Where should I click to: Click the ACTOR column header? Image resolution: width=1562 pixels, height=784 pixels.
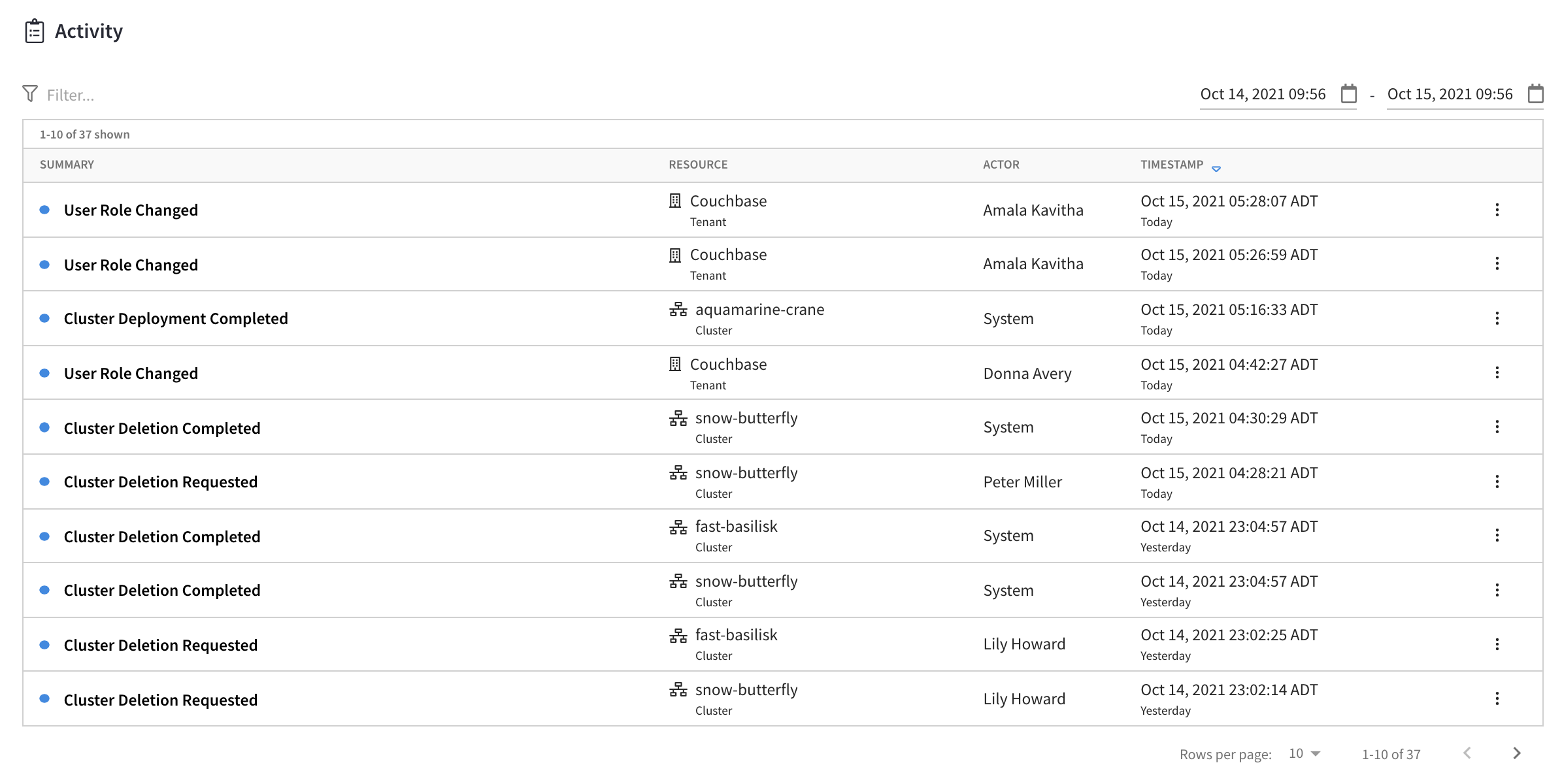[1001, 165]
